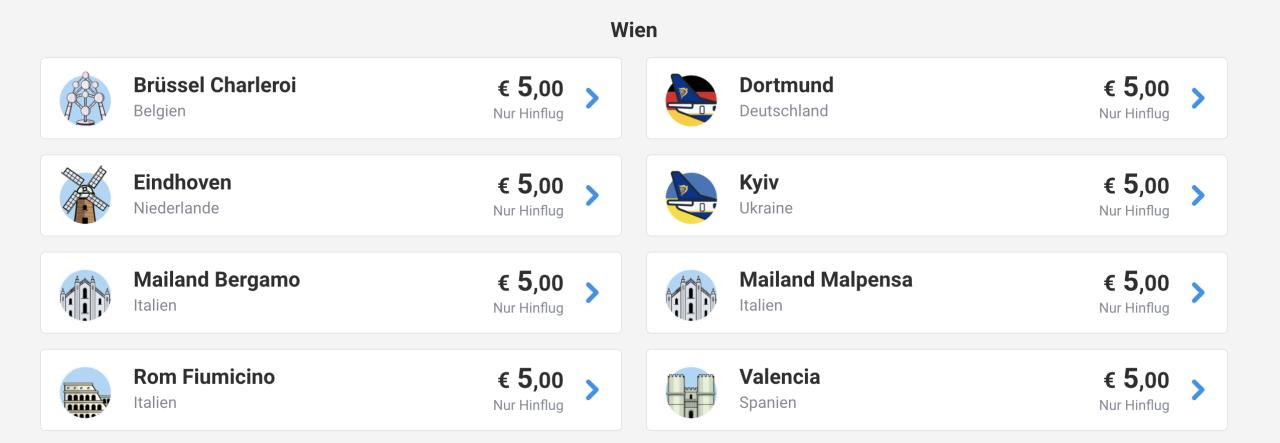Click the Rom Fiumicino arrow chevron
The width and height of the screenshot is (1280, 443).
point(592,390)
